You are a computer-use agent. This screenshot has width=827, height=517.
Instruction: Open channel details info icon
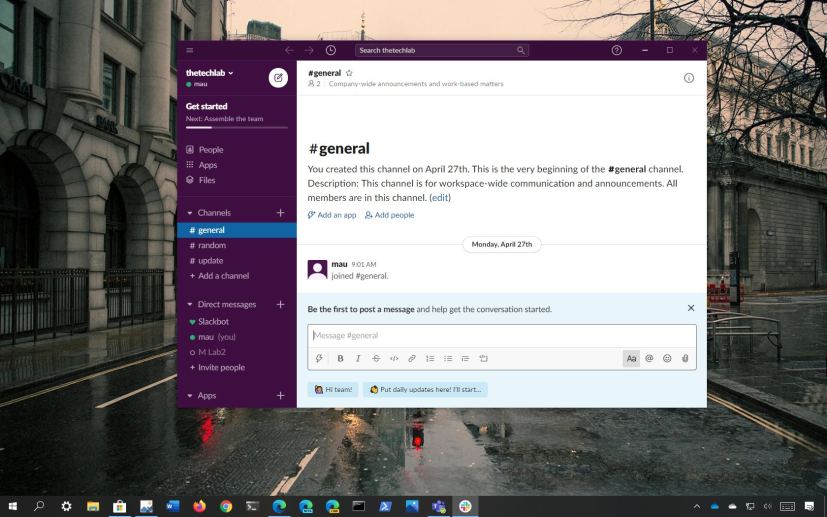click(689, 78)
